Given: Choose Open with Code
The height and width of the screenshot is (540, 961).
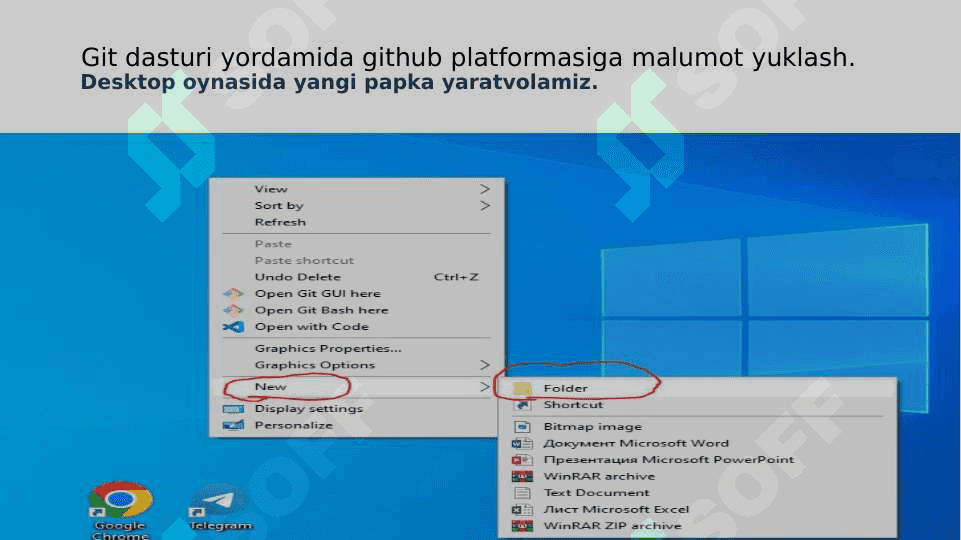Looking at the screenshot, I should [356, 327].
